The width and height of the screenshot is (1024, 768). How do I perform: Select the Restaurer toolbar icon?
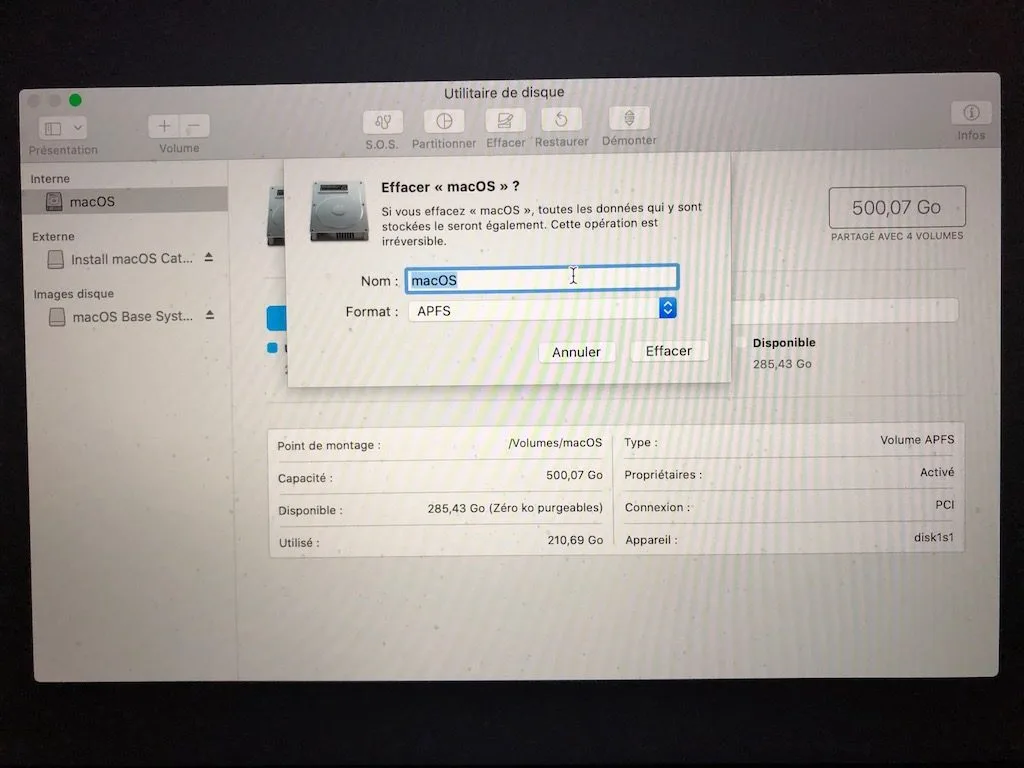point(561,120)
